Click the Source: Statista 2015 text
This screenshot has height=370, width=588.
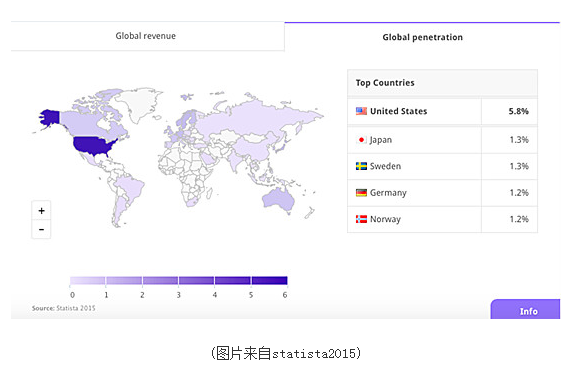[63, 308]
